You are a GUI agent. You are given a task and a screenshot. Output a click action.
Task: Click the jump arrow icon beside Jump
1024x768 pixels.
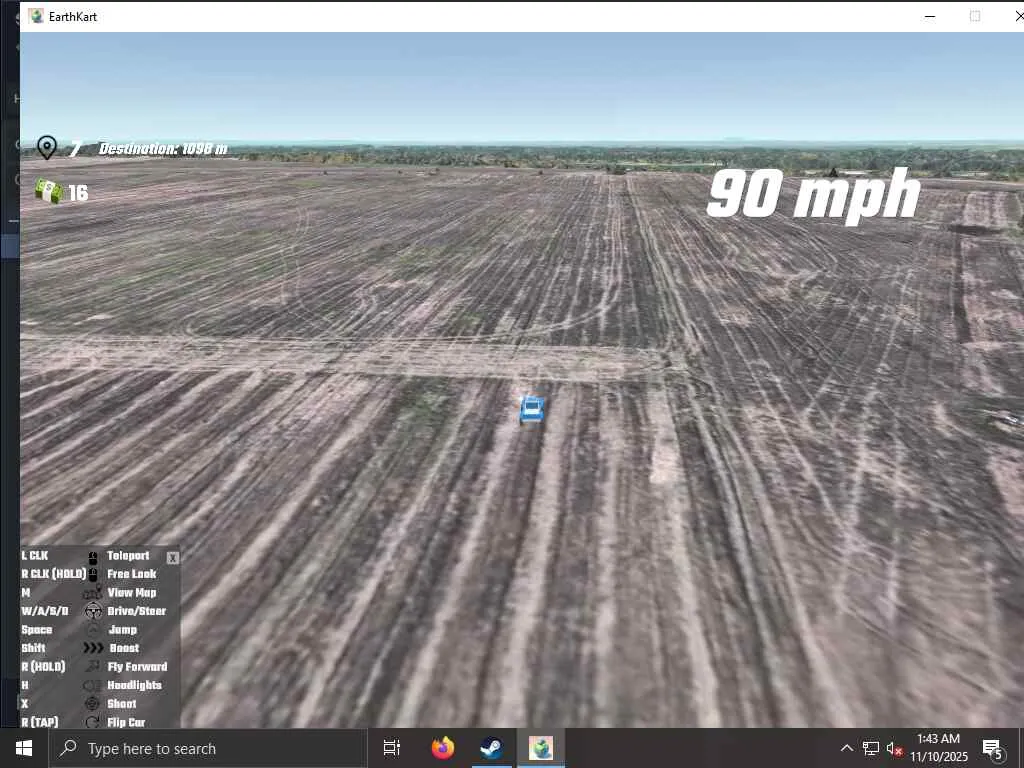pos(93,630)
